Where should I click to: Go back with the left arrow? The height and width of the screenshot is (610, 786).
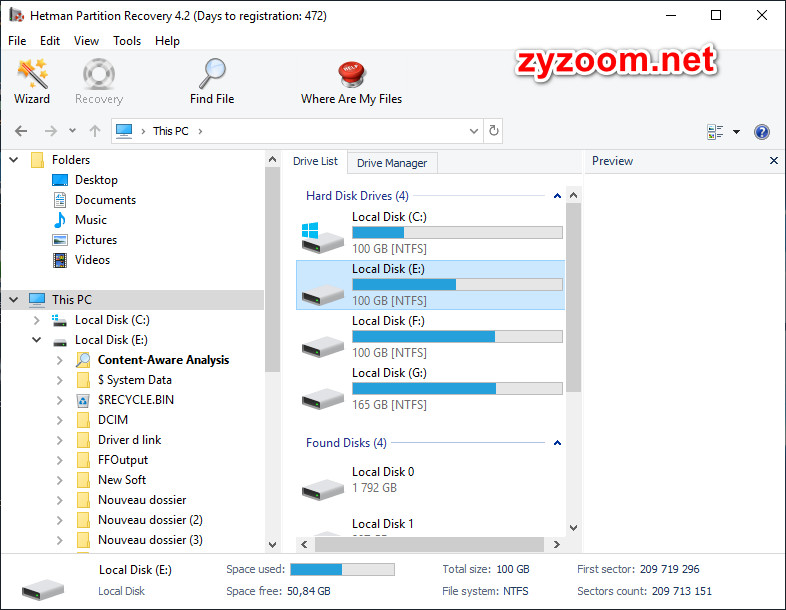tap(21, 131)
